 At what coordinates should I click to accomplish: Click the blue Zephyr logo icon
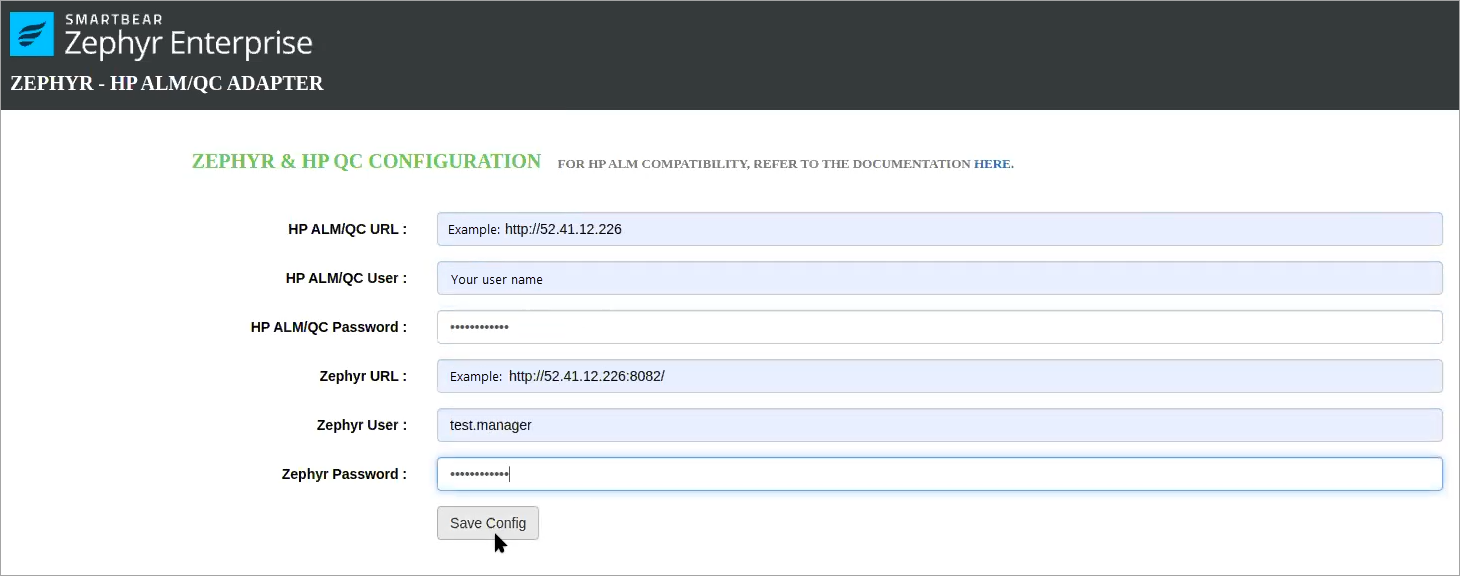pos(31,34)
